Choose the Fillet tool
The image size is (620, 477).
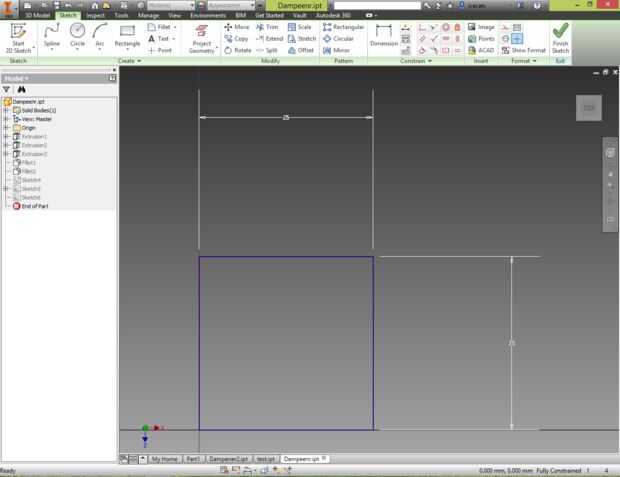click(159, 27)
